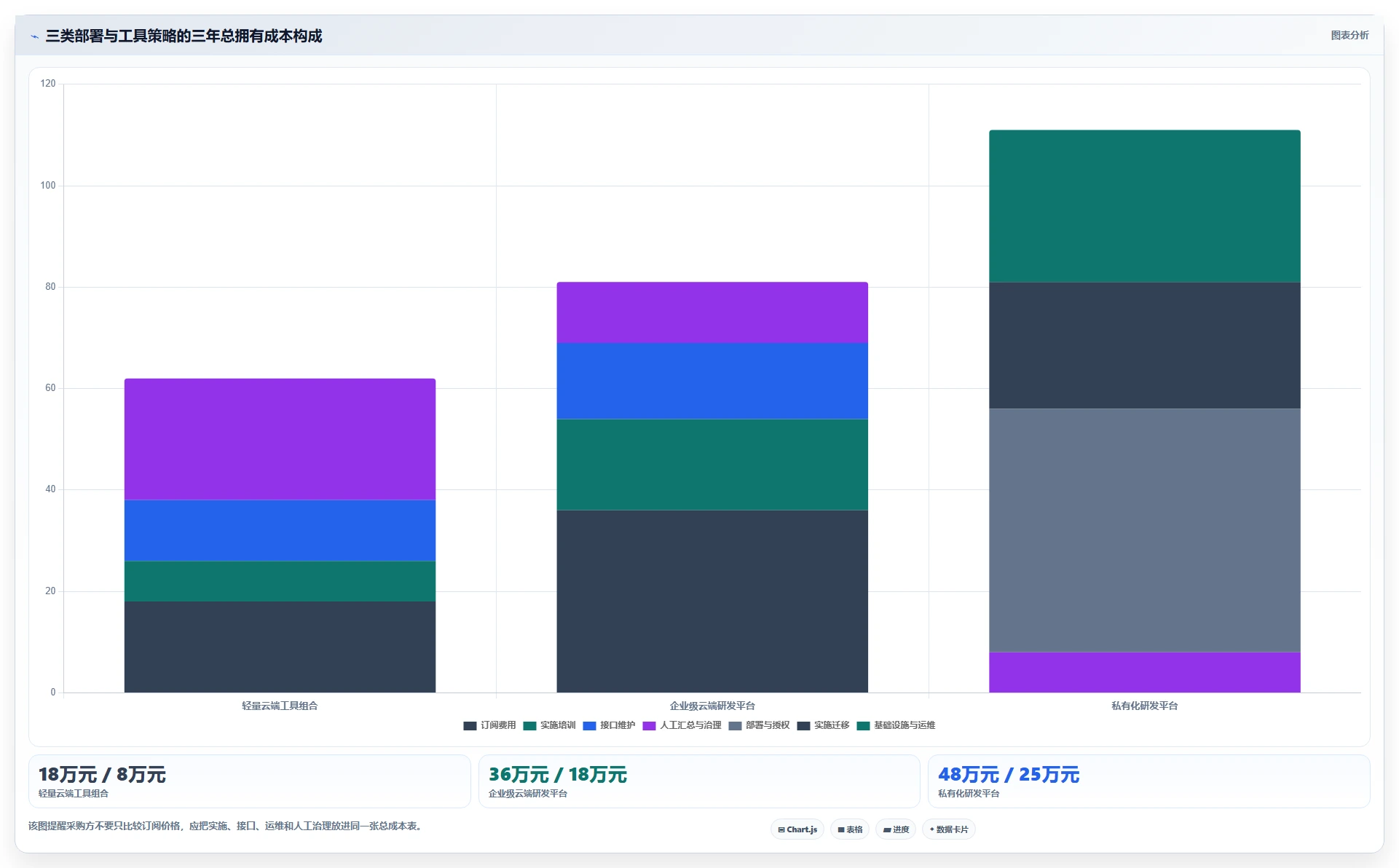Click the footnote text about 订阅价格

click(x=226, y=826)
